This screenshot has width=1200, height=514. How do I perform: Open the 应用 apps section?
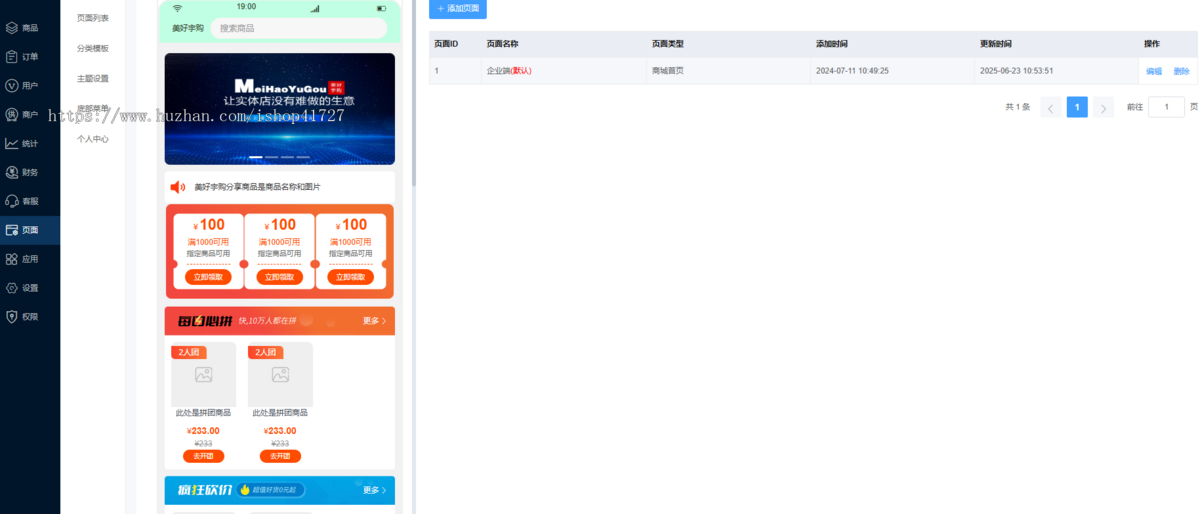pyautogui.click(x=30, y=259)
